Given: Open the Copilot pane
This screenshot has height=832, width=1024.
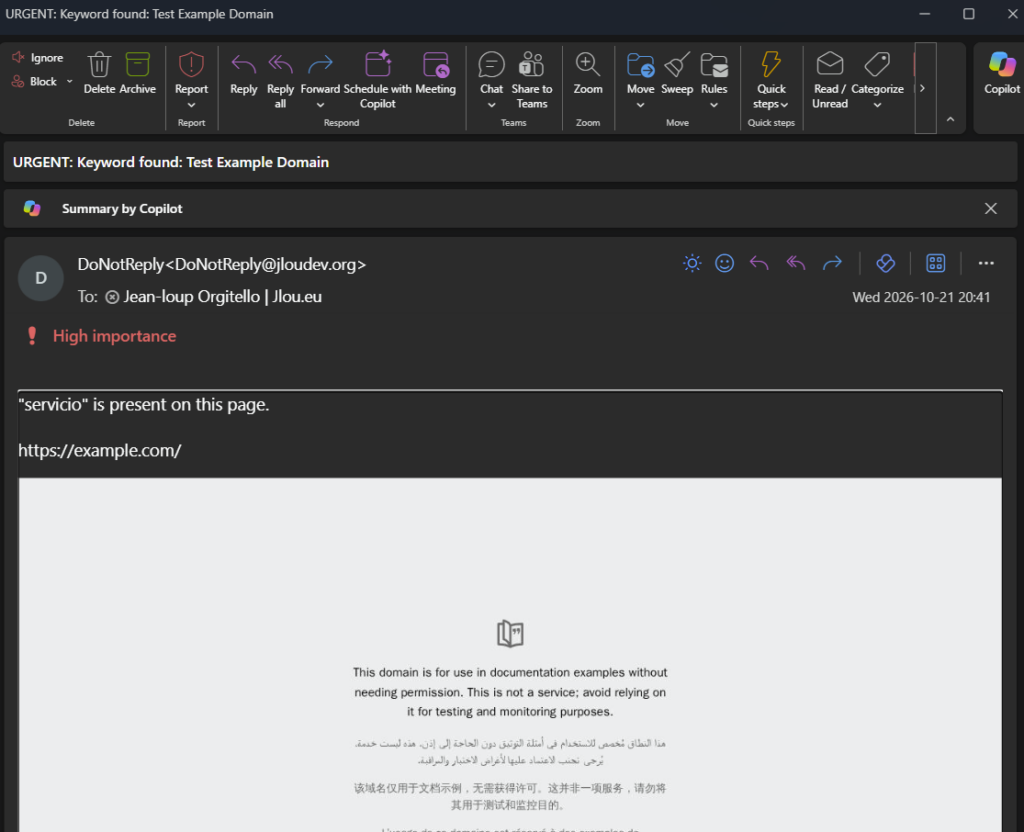Looking at the screenshot, I should coord(1002,72).
